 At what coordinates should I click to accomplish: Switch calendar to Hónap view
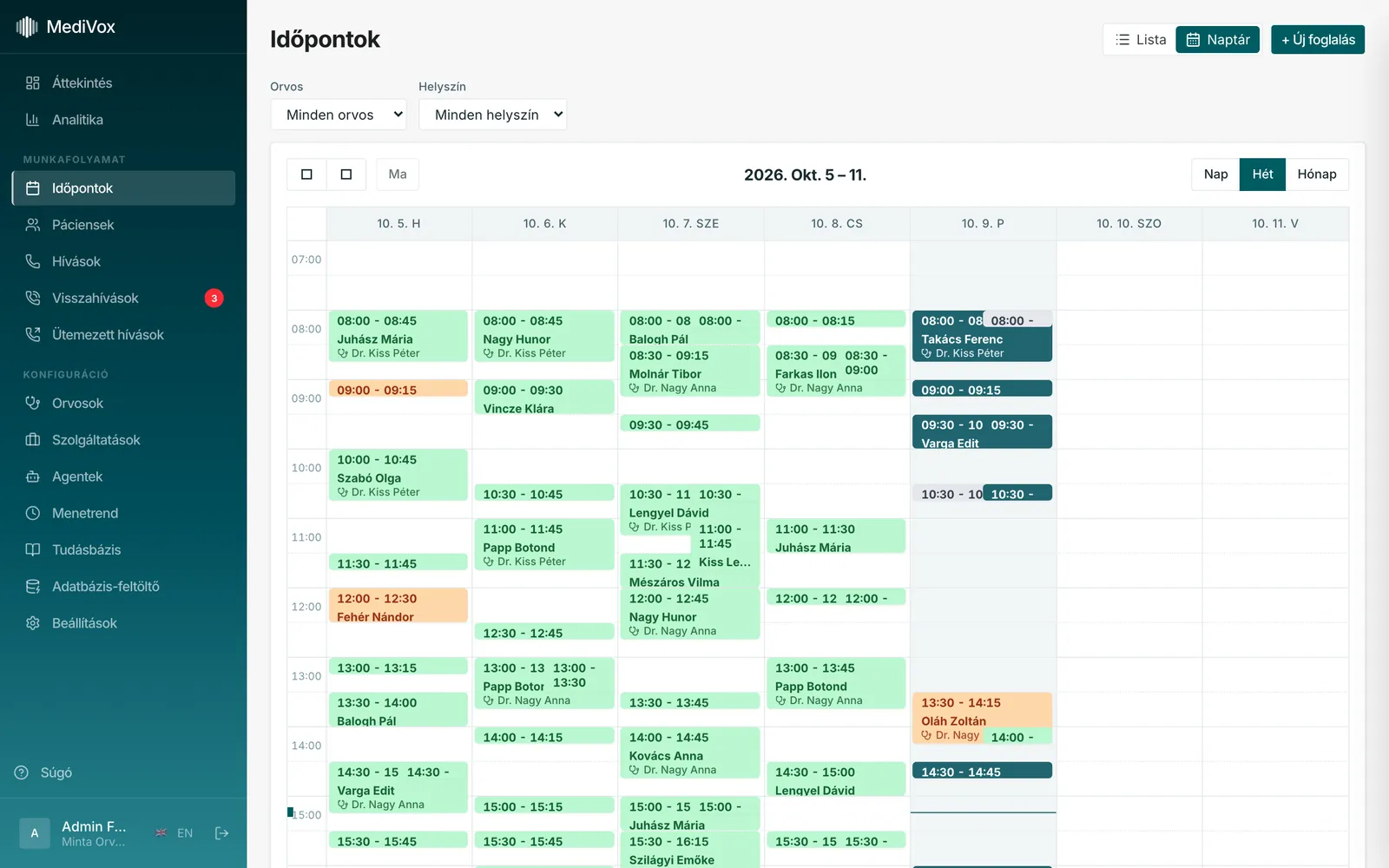point(1317,174)
